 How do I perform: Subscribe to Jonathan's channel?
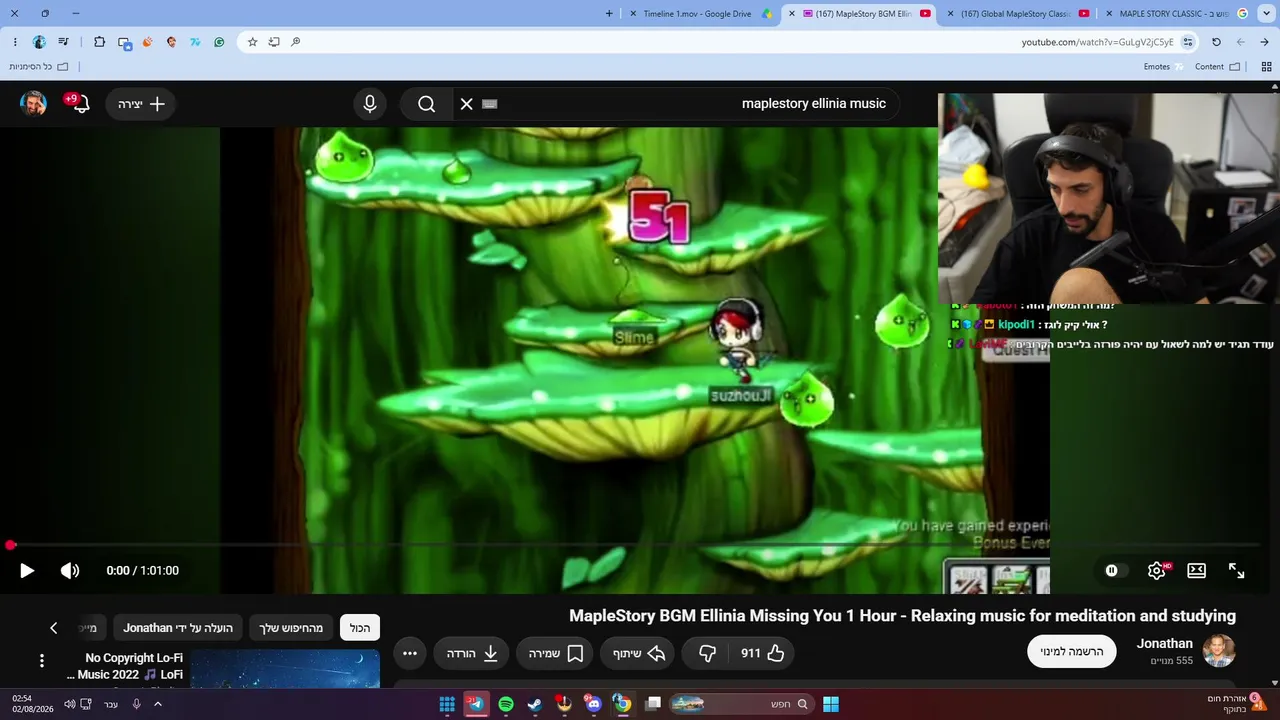tap(1072, 651)
